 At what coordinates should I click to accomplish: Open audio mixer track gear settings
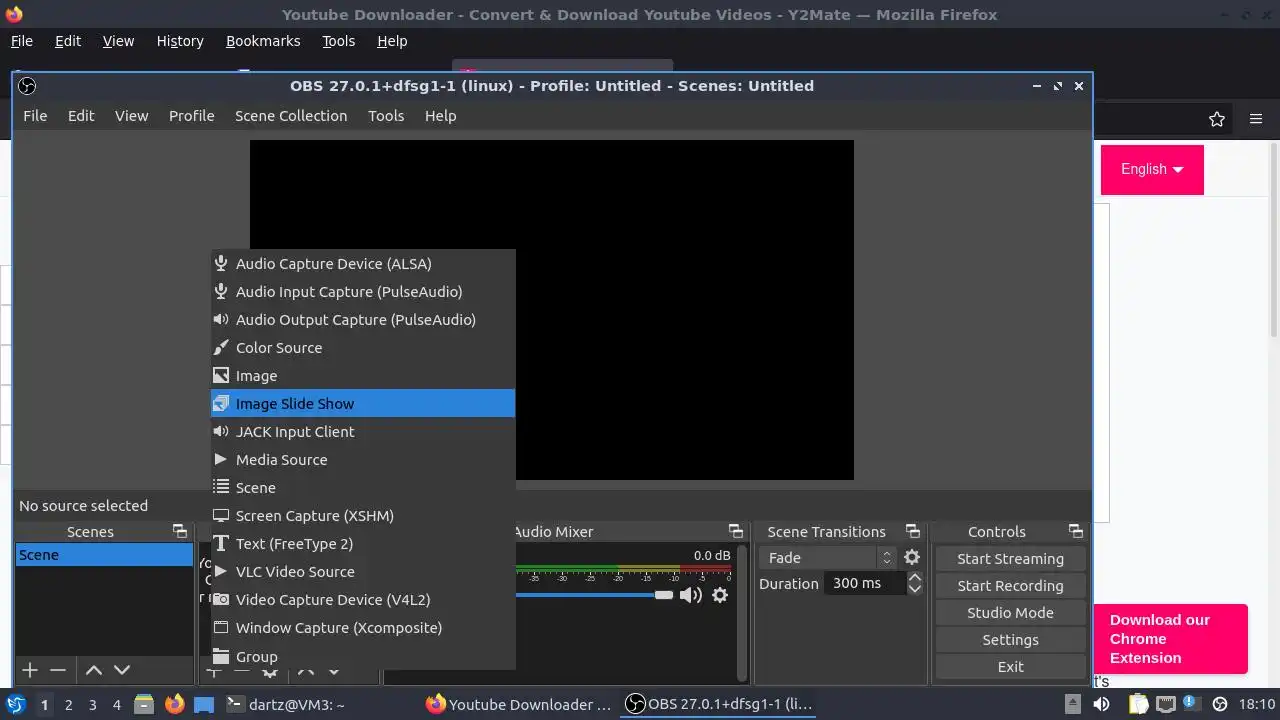click(x=720, y=595)
